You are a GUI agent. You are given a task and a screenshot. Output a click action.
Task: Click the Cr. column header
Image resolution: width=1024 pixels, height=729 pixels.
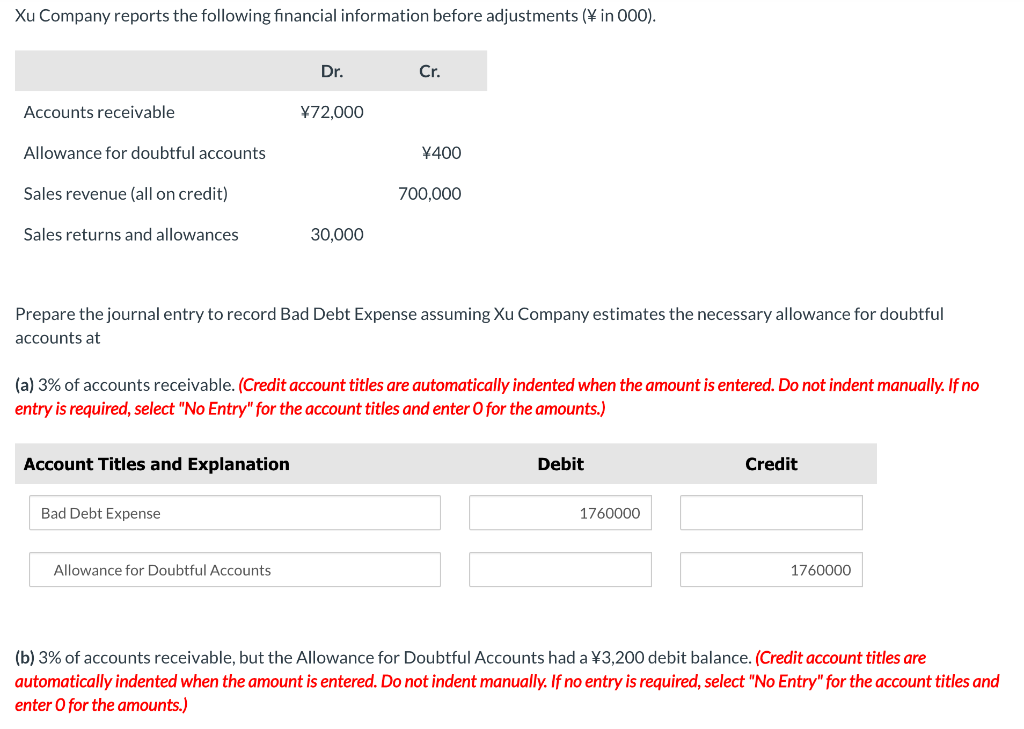[x=429, y=70]
